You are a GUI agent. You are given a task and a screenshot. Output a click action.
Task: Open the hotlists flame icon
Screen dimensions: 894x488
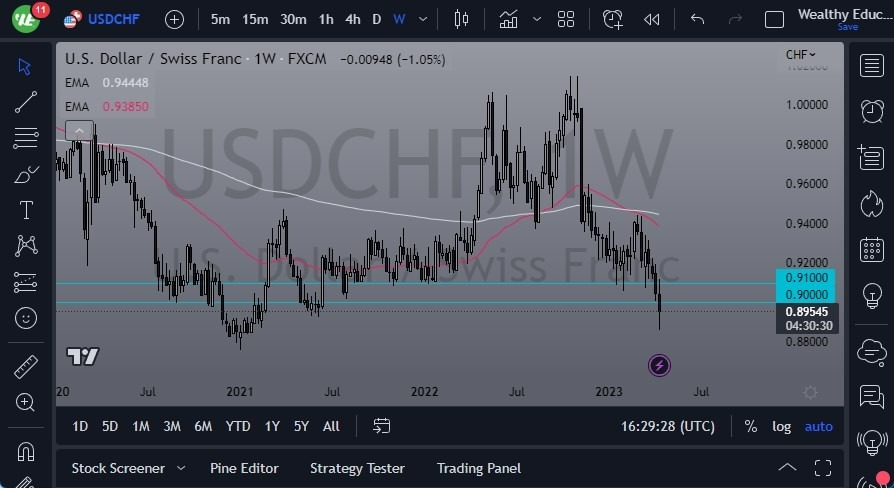click(872, 204)
